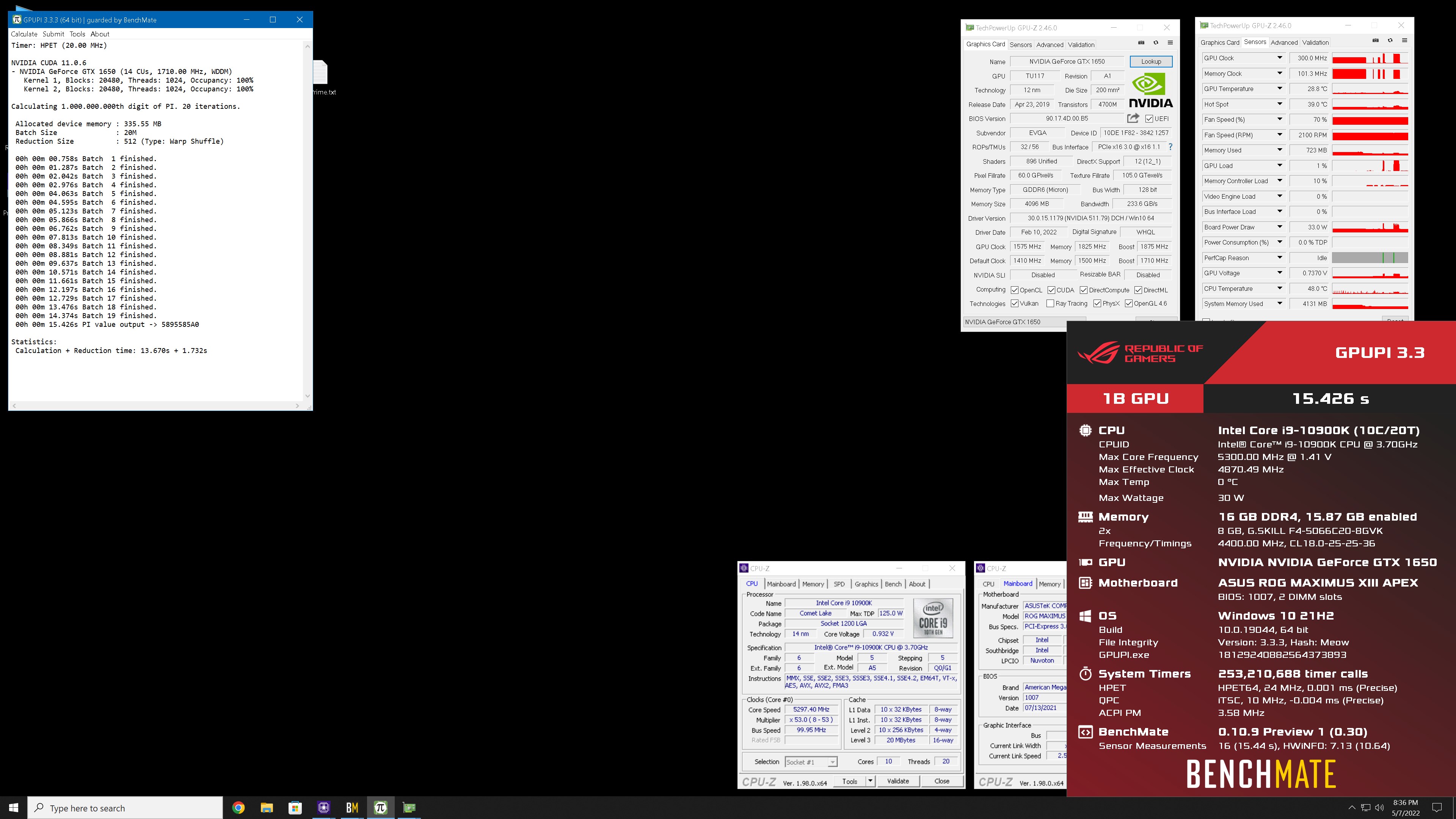
Task: Toggle the OpenGL 4.6 checkbox
Action: 1129,303
